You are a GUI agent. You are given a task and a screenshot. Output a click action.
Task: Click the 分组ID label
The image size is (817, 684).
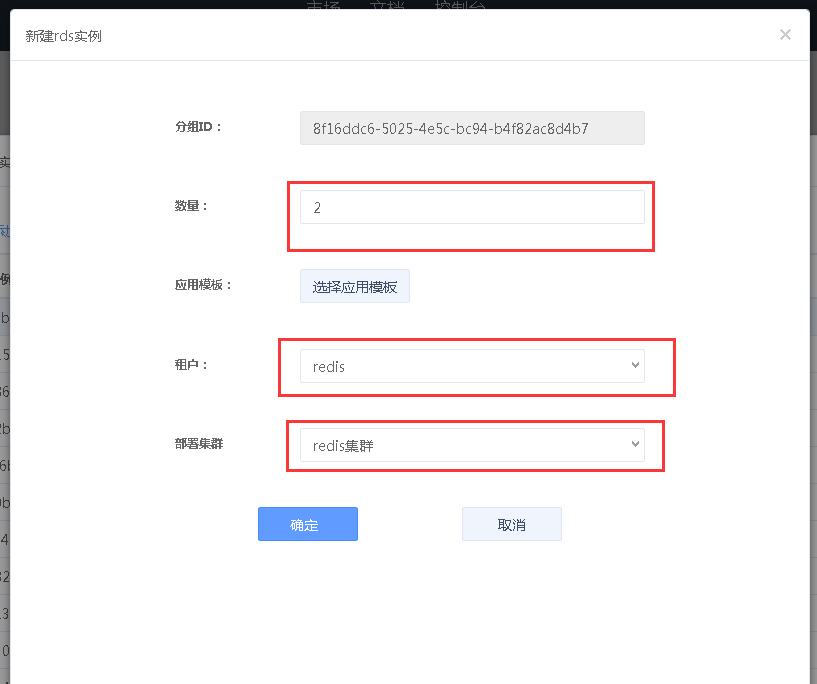(x=198, y=127)
